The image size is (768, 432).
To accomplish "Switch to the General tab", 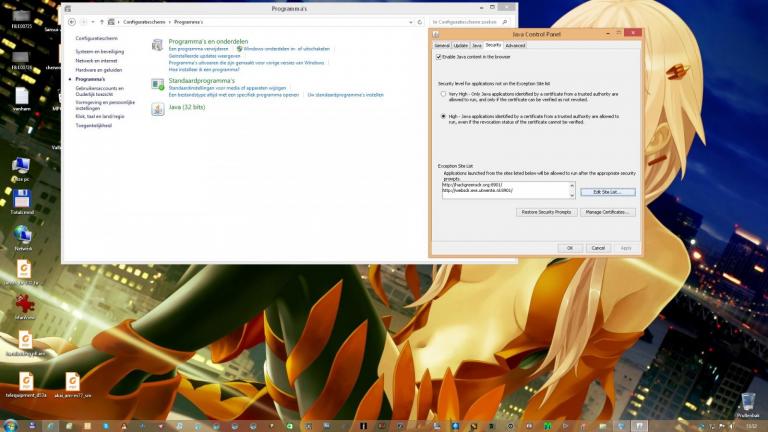I will click(x=442, y=45).
